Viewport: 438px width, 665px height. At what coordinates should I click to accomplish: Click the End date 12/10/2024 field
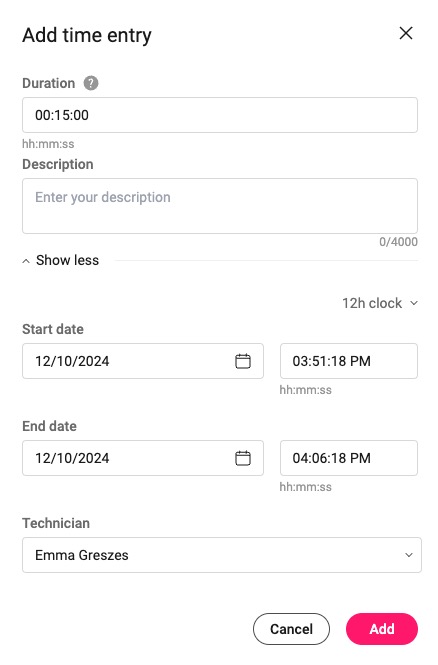tap(143, 458)
